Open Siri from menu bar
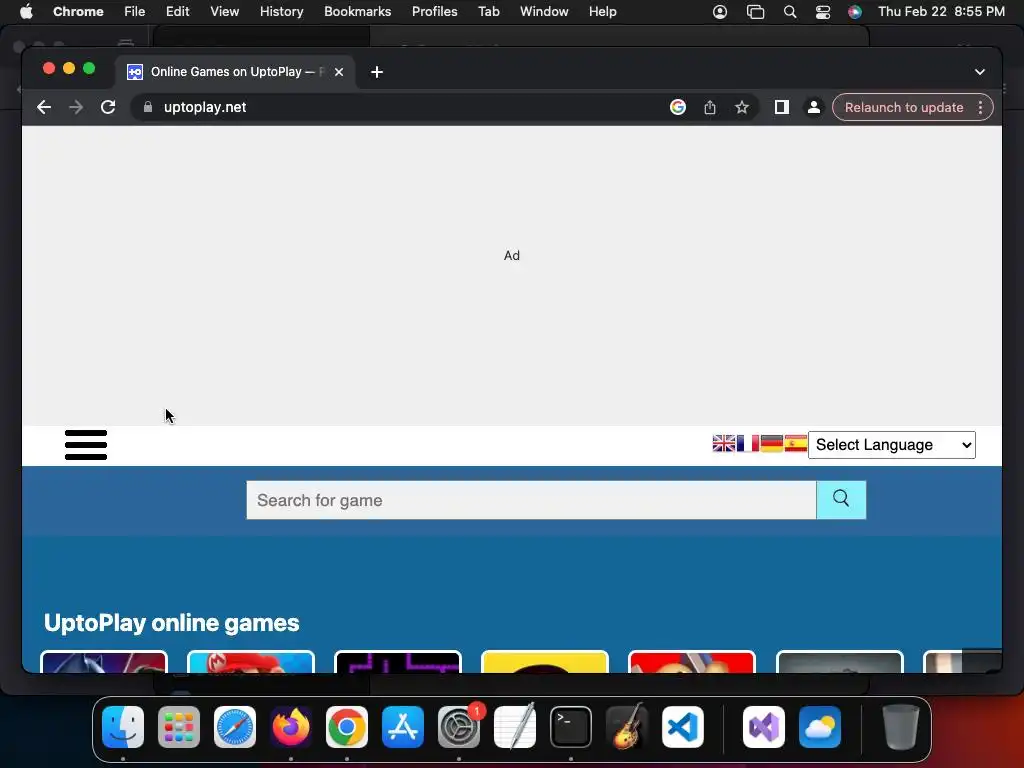The width and height of the screenshot is (1024, 768). pyautogui.click(x=855, y=12)
